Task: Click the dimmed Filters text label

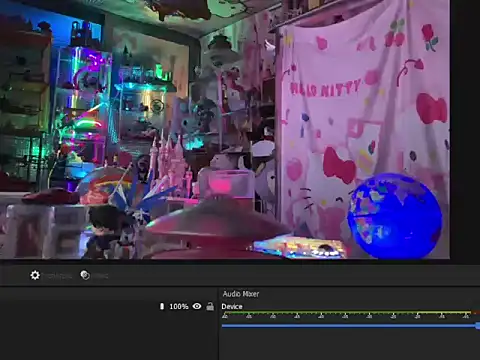Action: (100, 276)
